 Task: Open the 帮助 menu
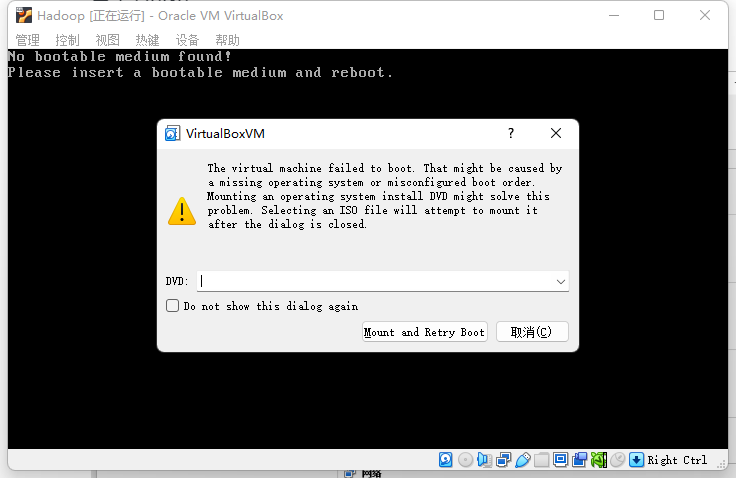pyautogui.click(x=228, y=40)
